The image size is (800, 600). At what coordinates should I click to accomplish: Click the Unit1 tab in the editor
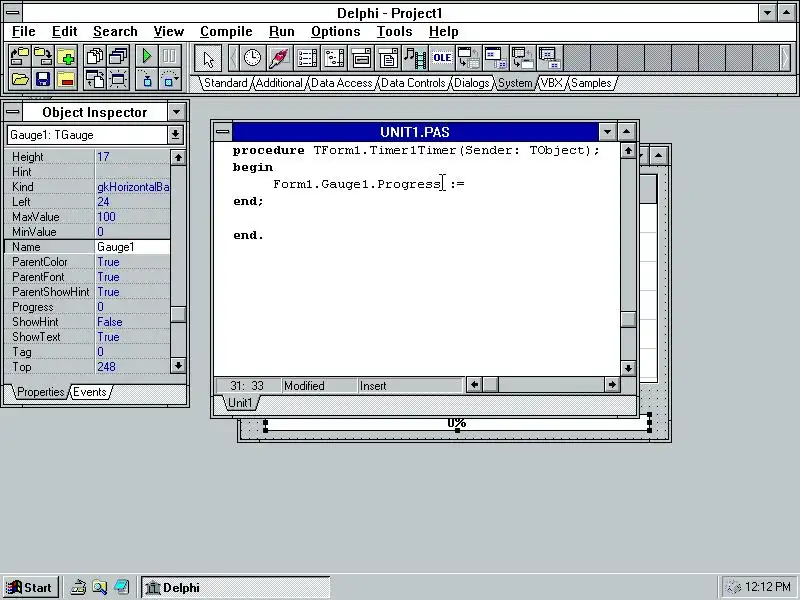tap(240, 403)
